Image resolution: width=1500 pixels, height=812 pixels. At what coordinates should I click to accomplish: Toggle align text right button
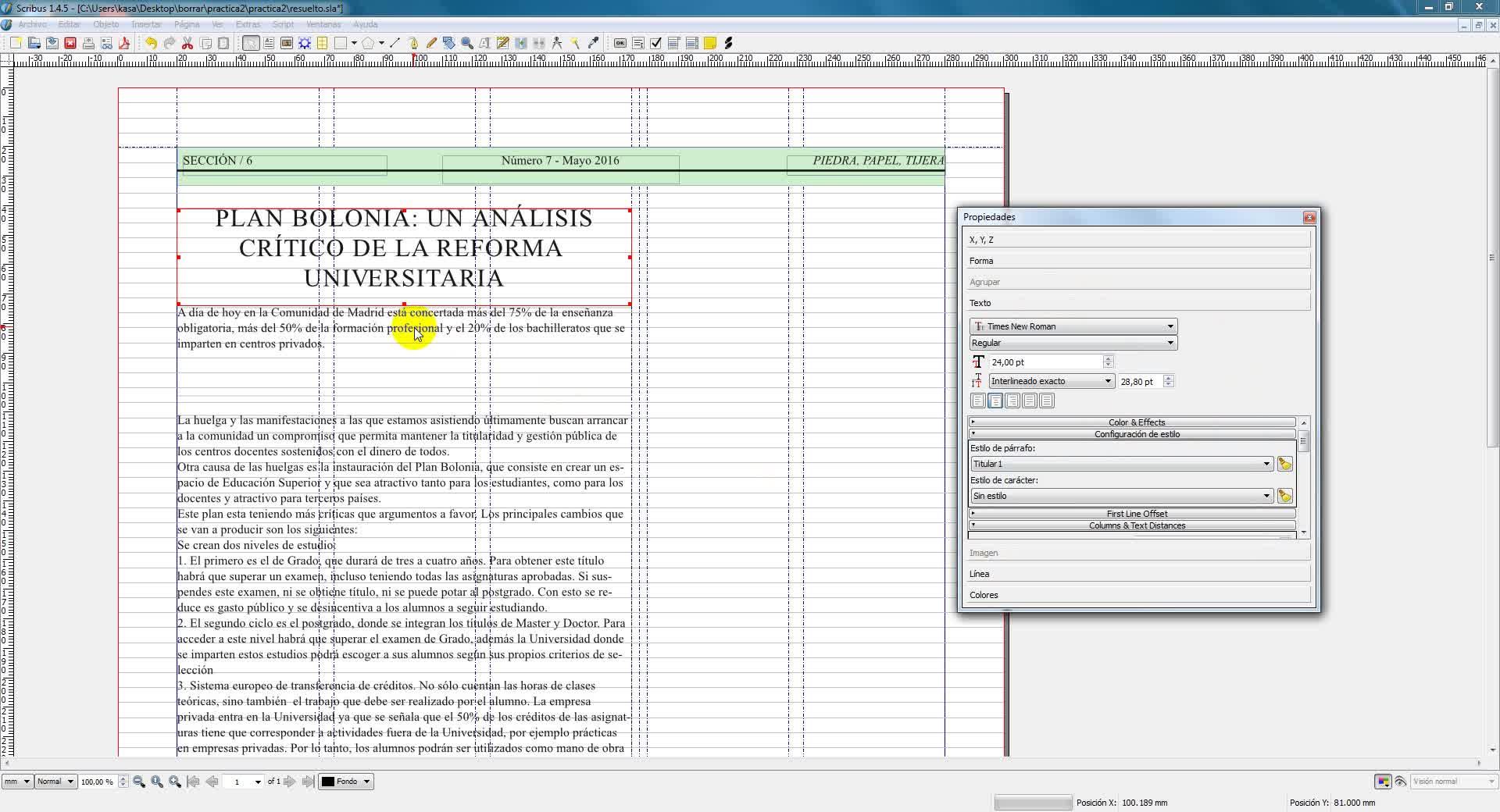pos(1012,401)
